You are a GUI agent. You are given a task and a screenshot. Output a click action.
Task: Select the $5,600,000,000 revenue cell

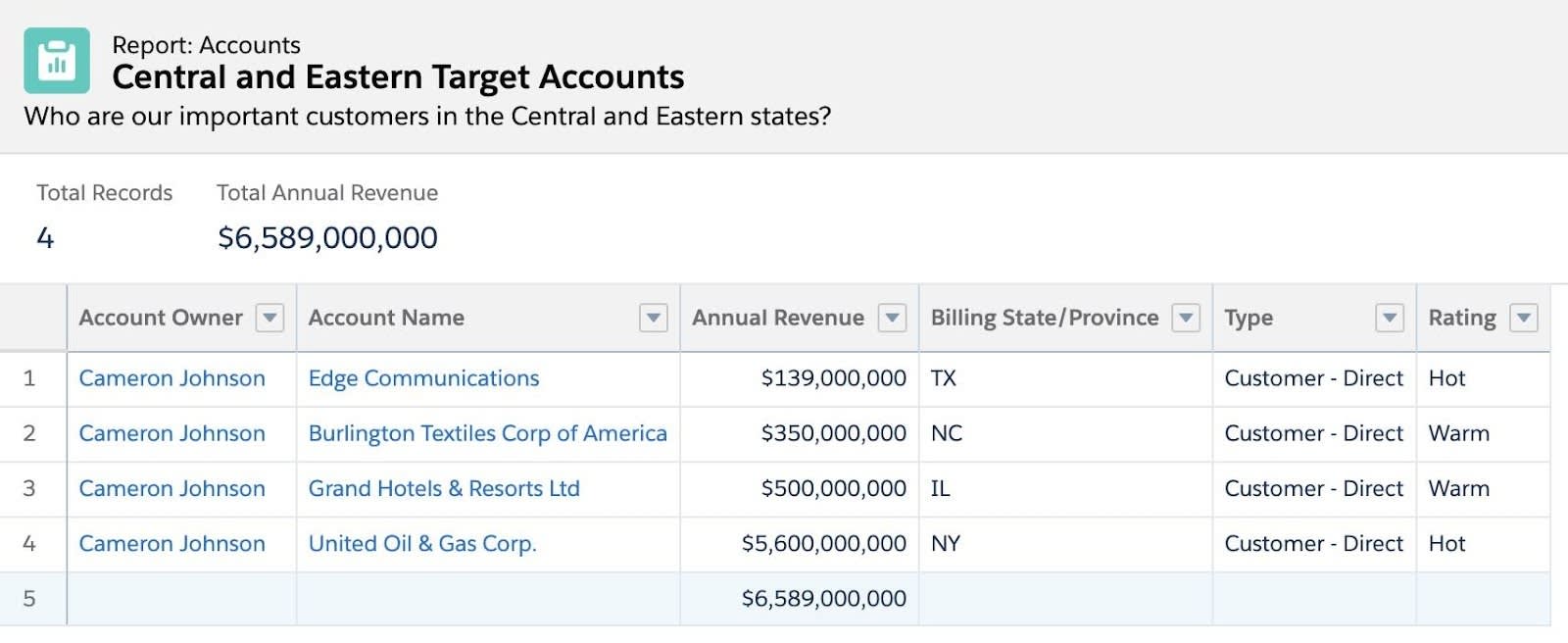(x=823, y=543)
